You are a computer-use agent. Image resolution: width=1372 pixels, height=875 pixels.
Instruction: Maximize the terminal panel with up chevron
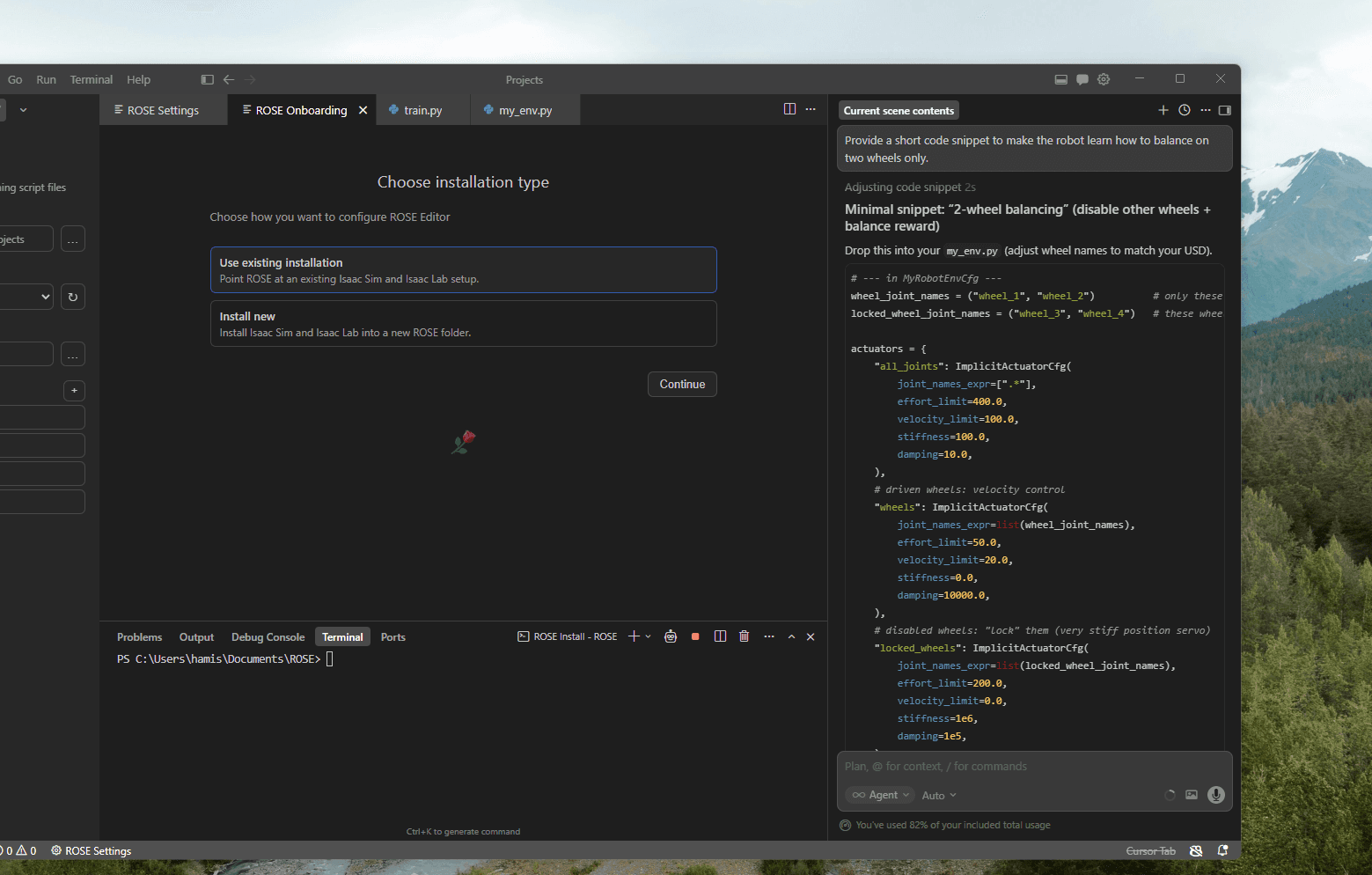(791, 636)
